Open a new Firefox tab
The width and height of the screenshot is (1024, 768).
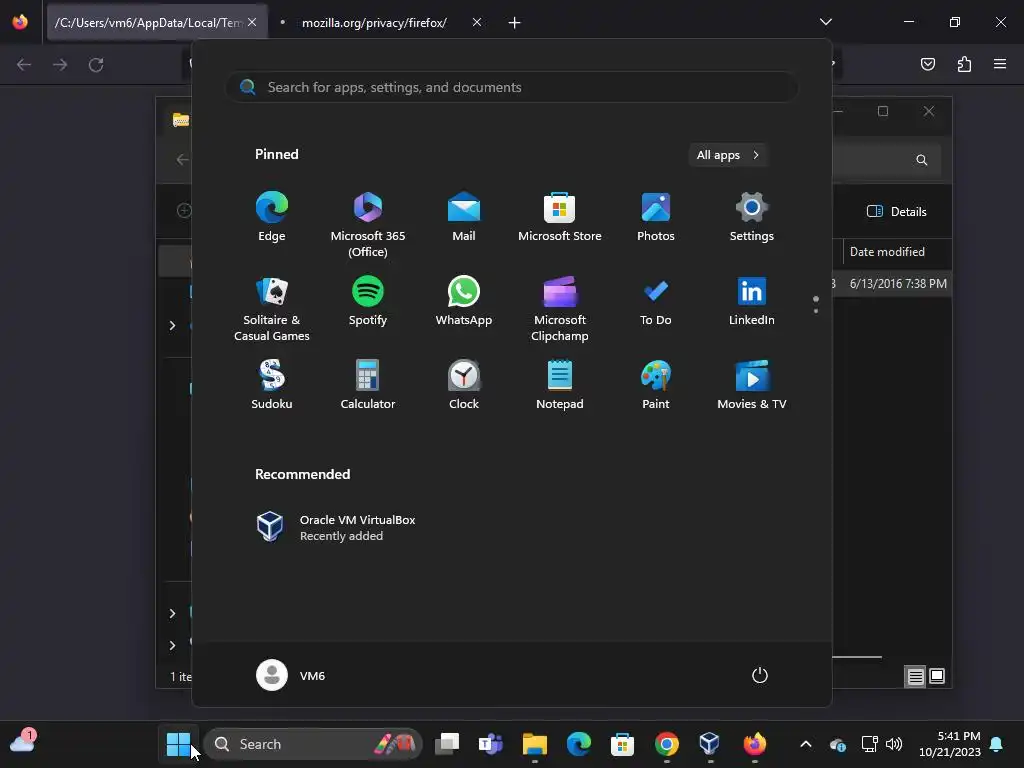514,23
